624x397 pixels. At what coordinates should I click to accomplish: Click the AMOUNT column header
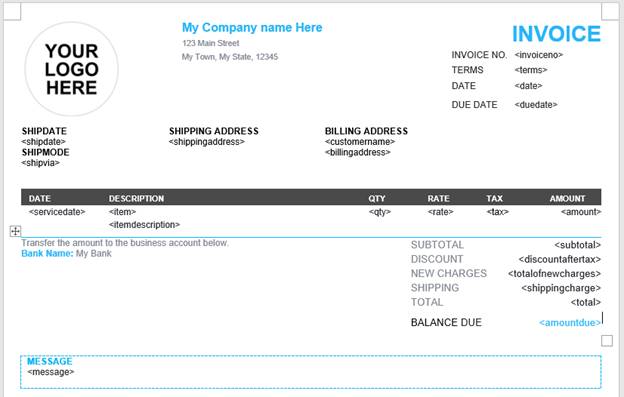pos(567,198)
